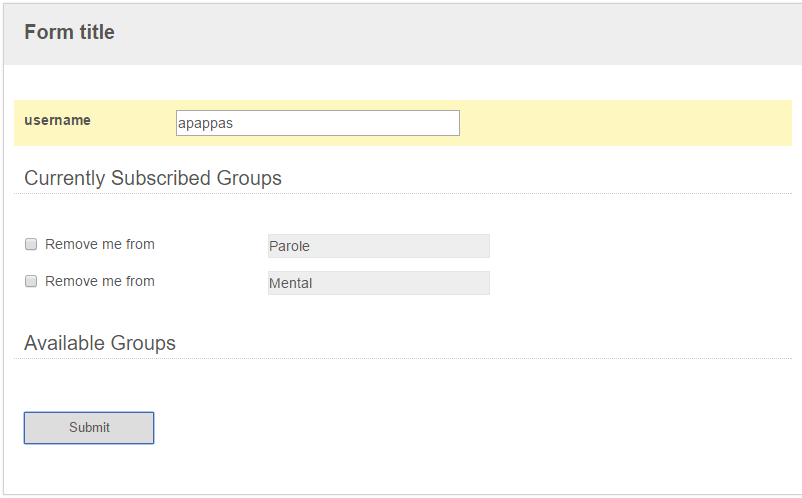Click the dotted line under Currently Subscribed Groups
The width and height of the screenshot is (802, 498).
[x=403, y=194]
